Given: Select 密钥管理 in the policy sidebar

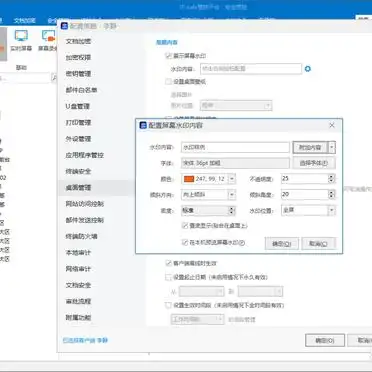Looking at the screenshot, I should [x=78, y=74].
